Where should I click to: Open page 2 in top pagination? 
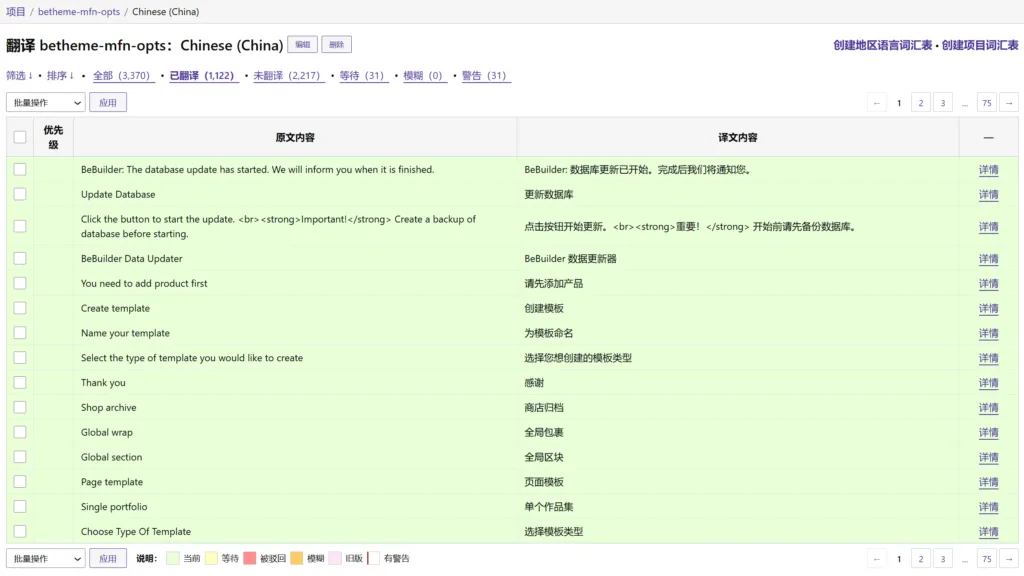(x=921, y=102)
